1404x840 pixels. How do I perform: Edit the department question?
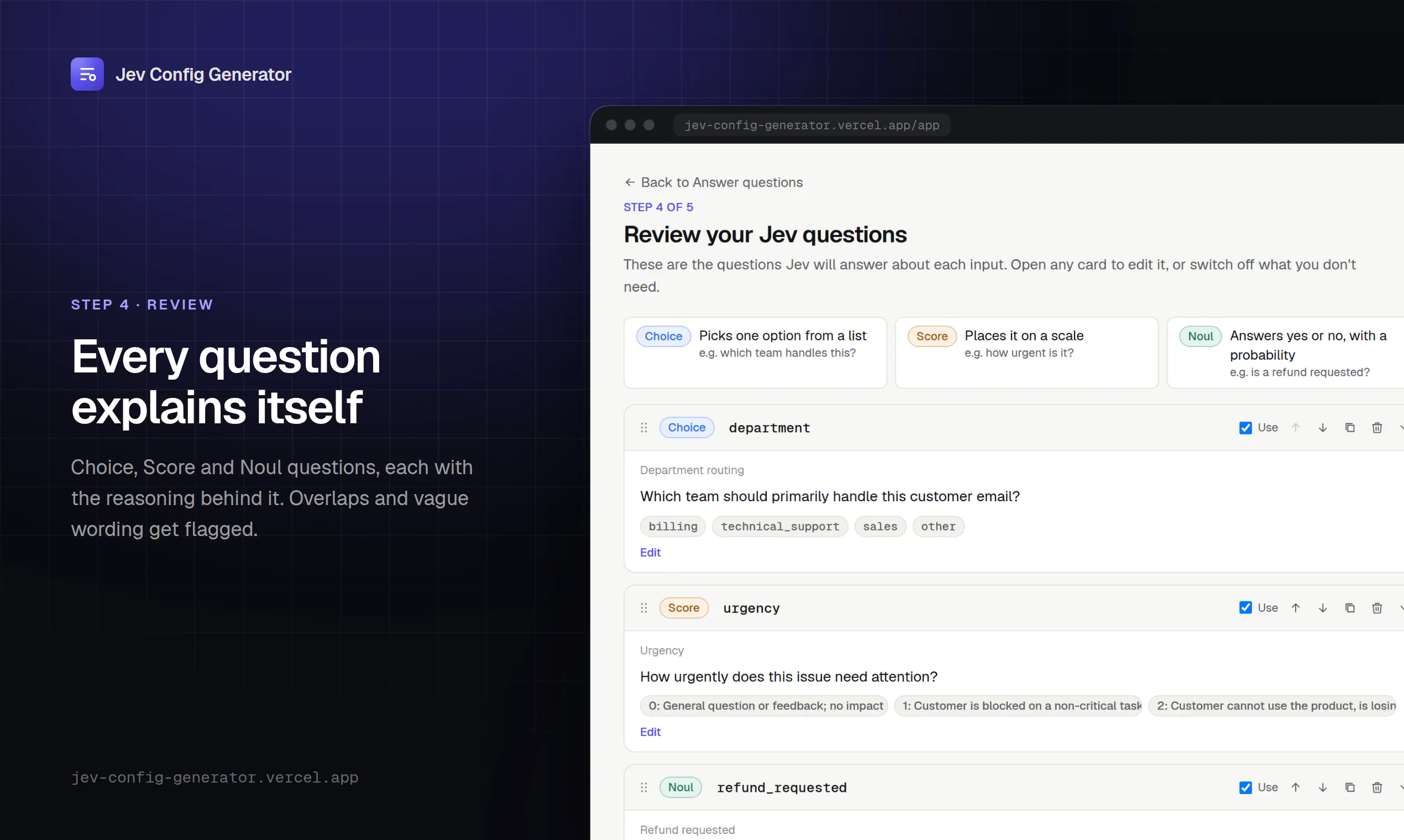coord(650,553)
